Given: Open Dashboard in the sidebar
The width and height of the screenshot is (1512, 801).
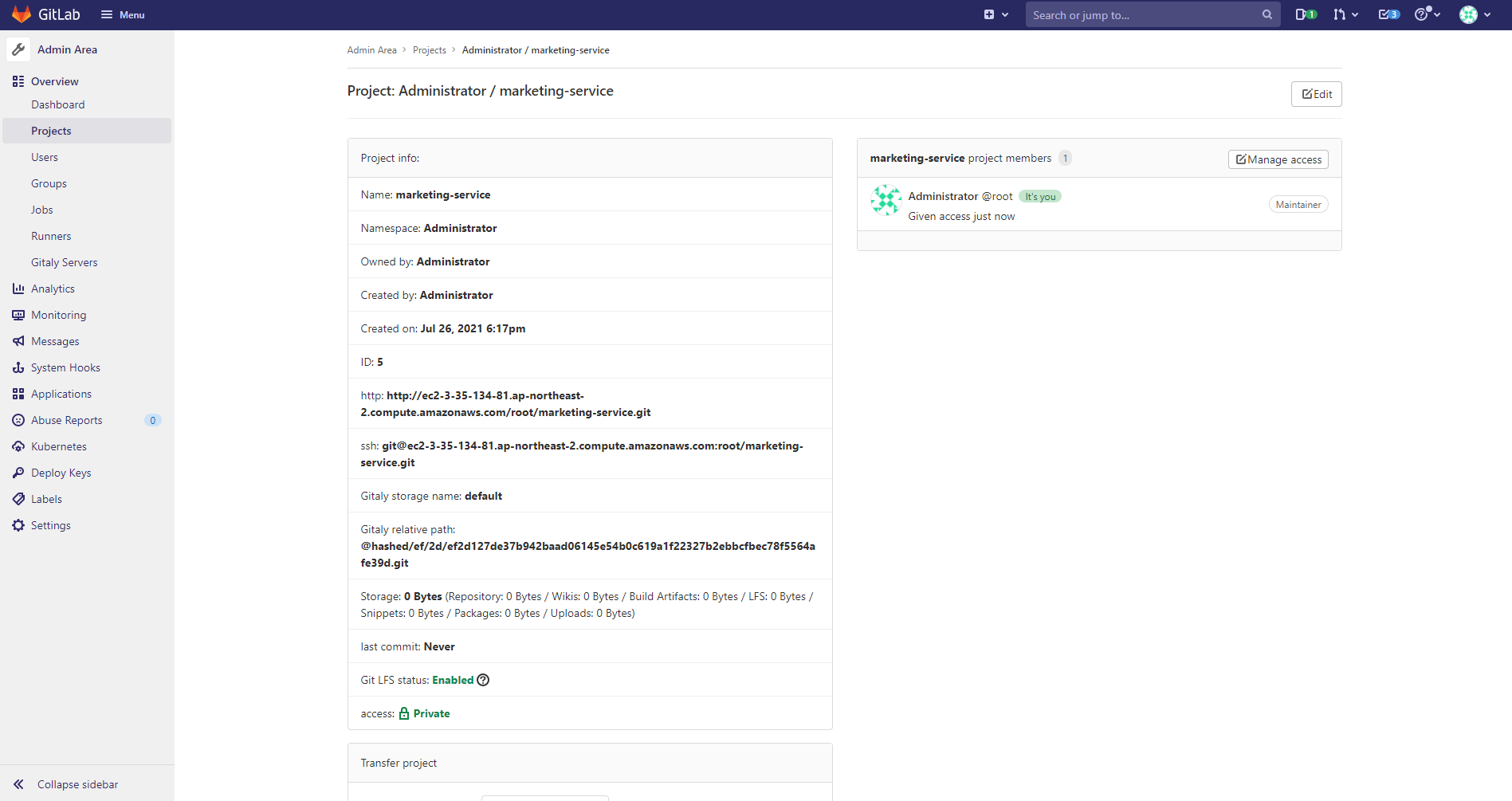Looking at the screenshot, I should pos(57,104).
